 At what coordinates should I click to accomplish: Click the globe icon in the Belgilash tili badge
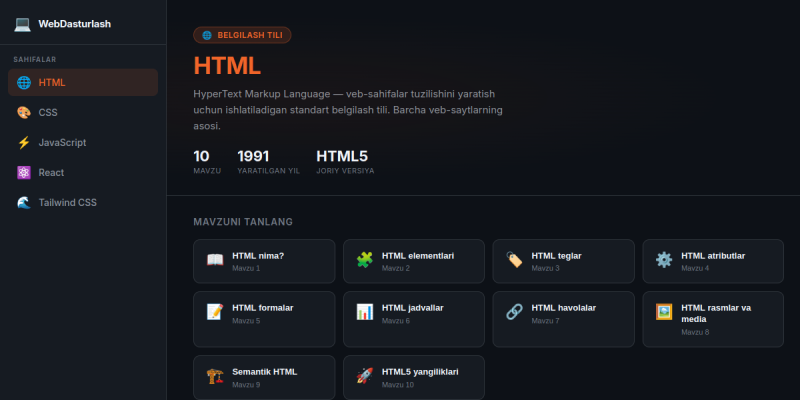coord(207,35)
